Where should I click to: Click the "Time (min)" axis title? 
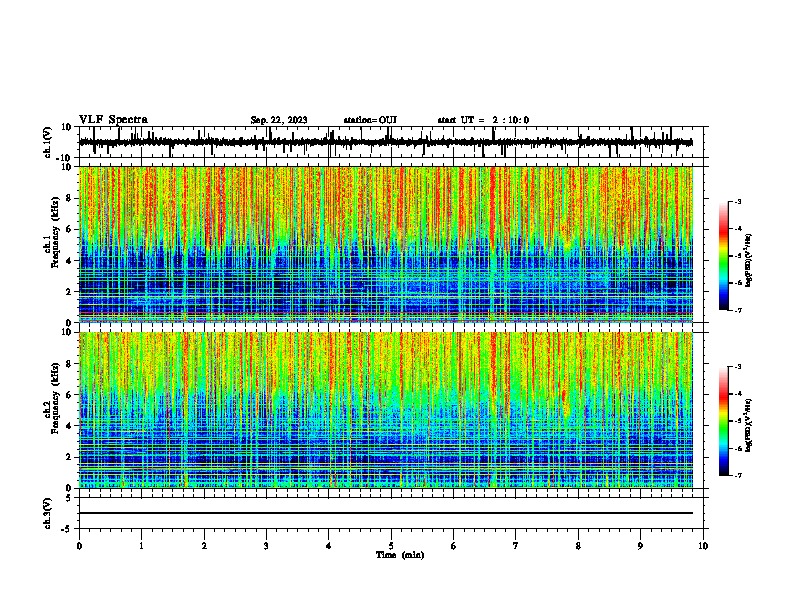point(400,555)
